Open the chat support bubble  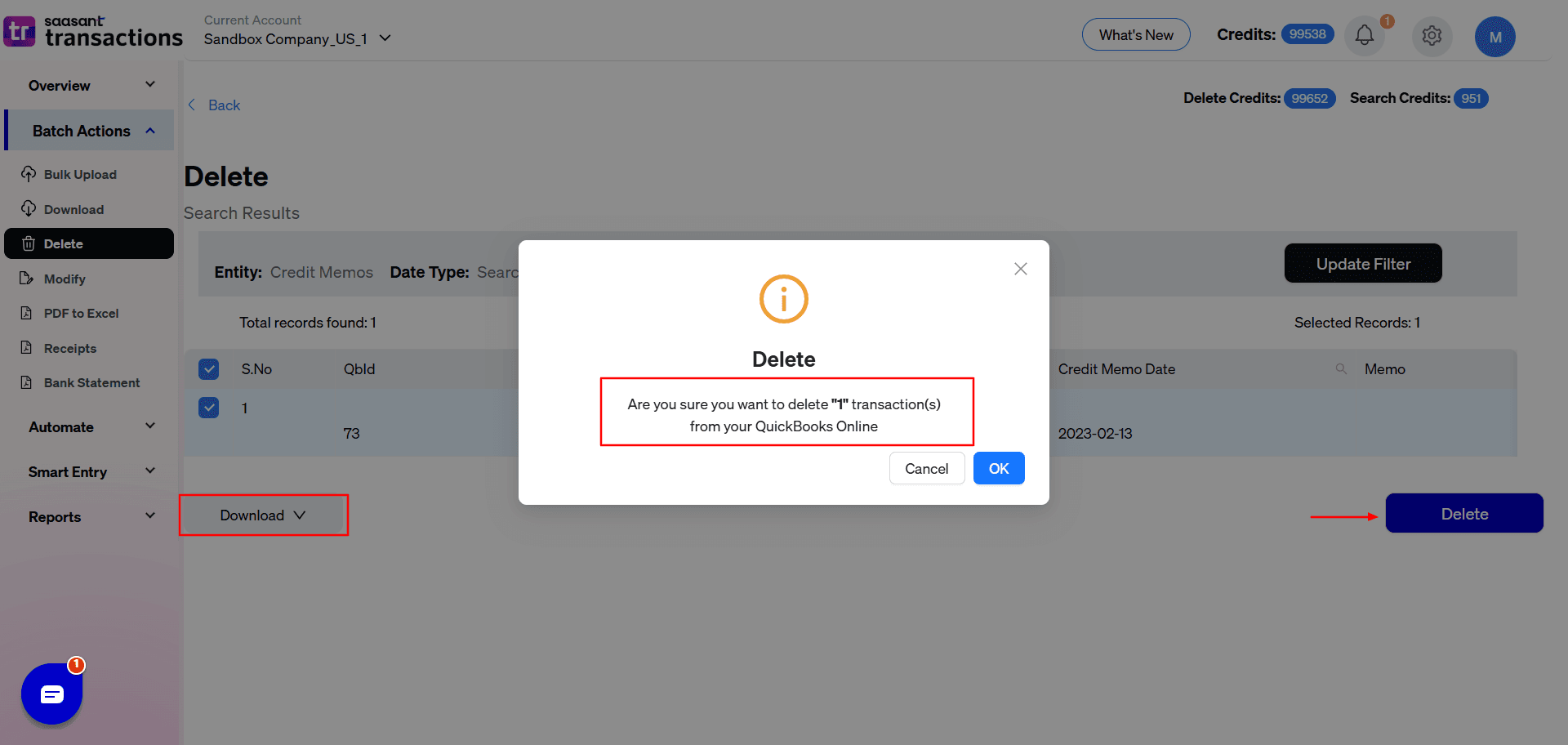[x=52, y=694]
